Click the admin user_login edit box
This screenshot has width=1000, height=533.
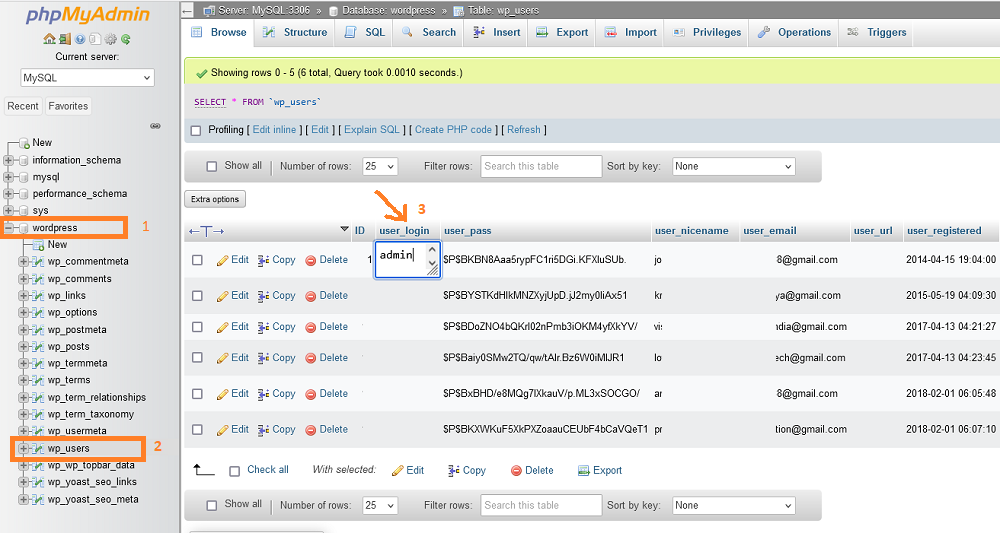[x=408, y=259]
